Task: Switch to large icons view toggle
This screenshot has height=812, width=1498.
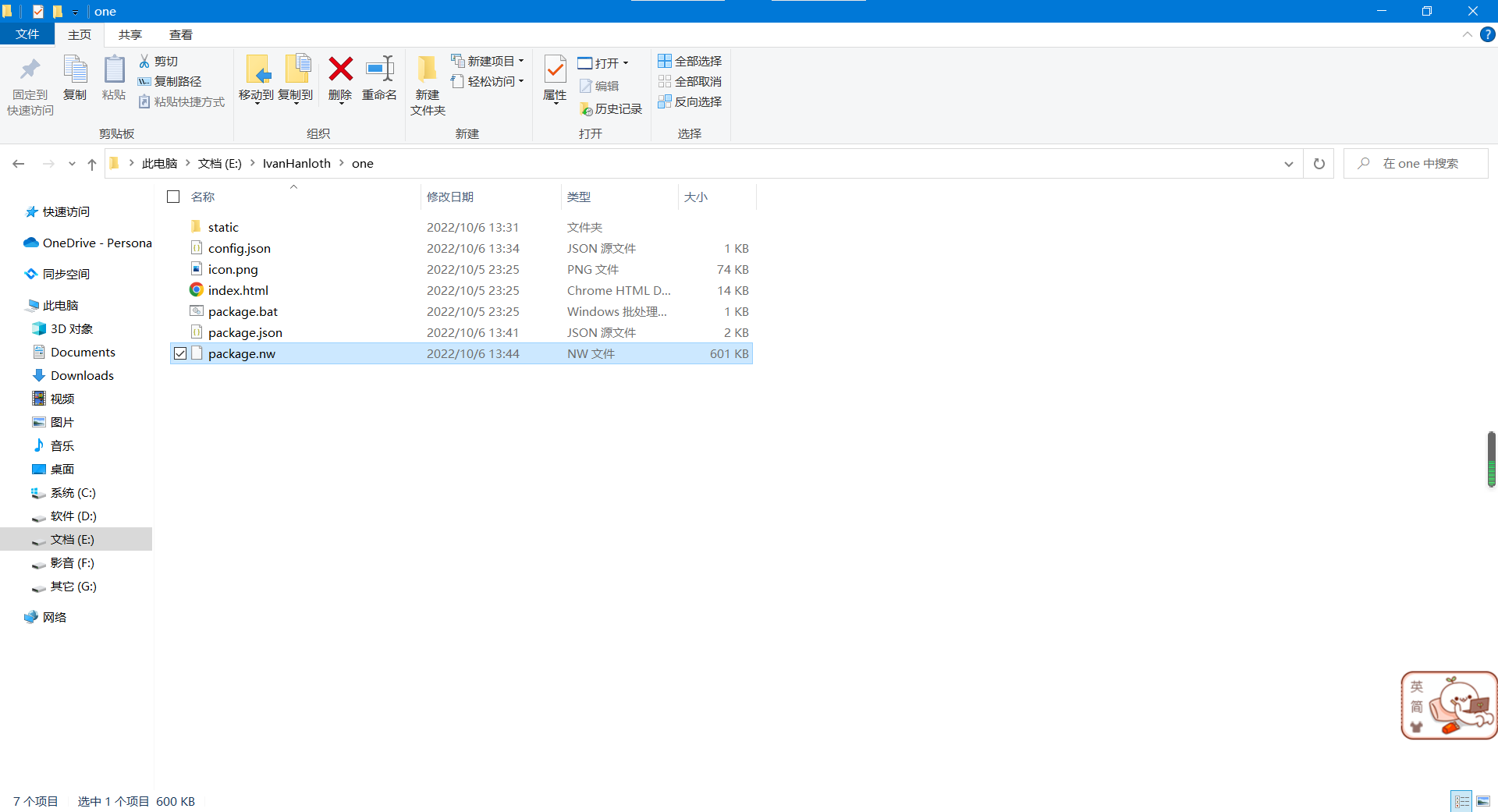Action: click(1483, 801)
